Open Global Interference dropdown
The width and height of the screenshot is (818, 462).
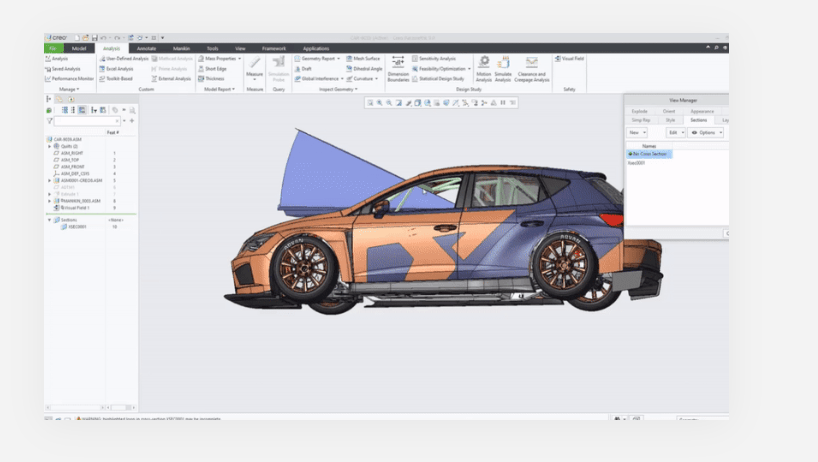coord(342,79)
